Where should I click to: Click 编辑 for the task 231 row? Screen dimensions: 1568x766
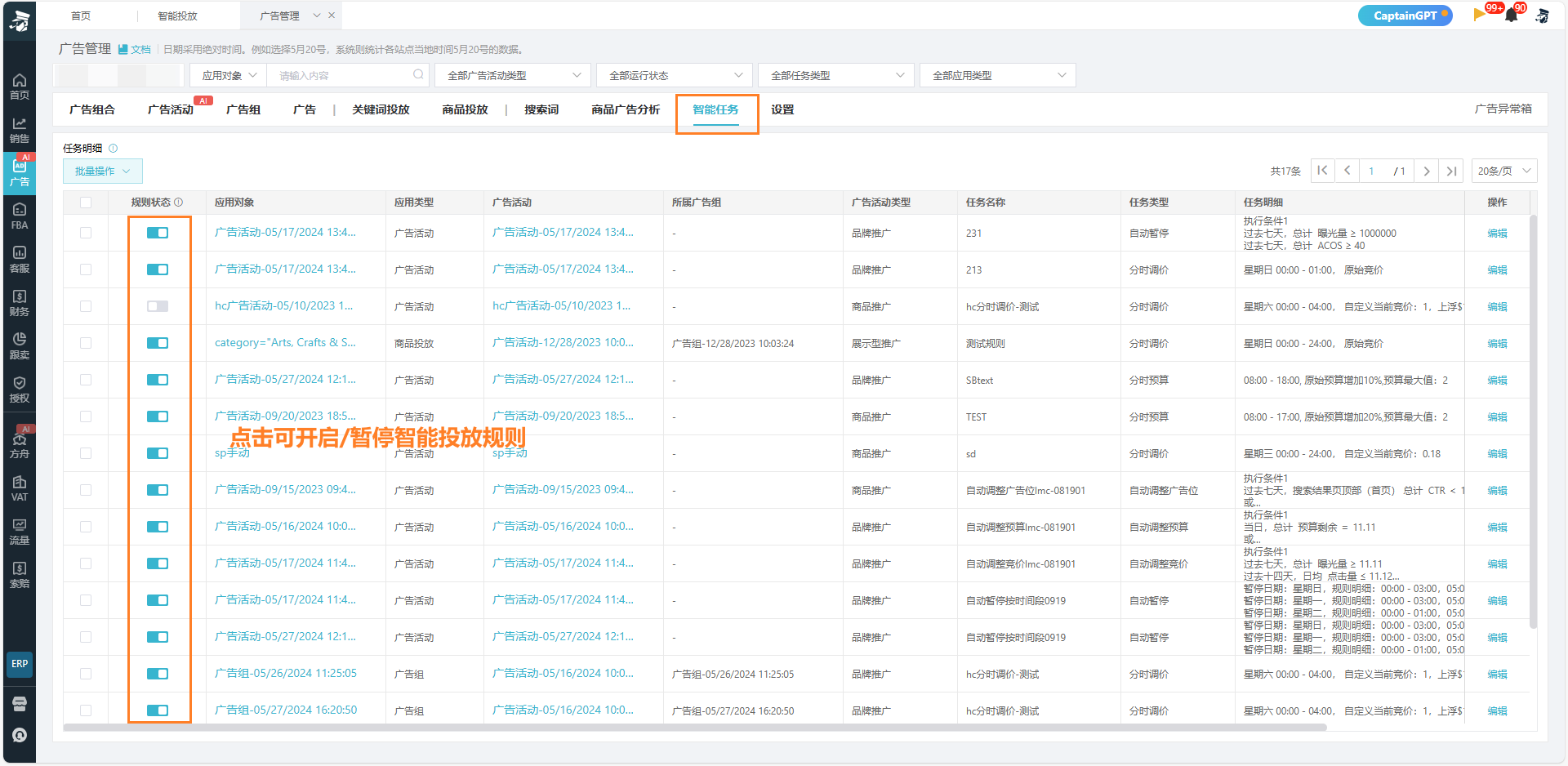click(1497, 233)
